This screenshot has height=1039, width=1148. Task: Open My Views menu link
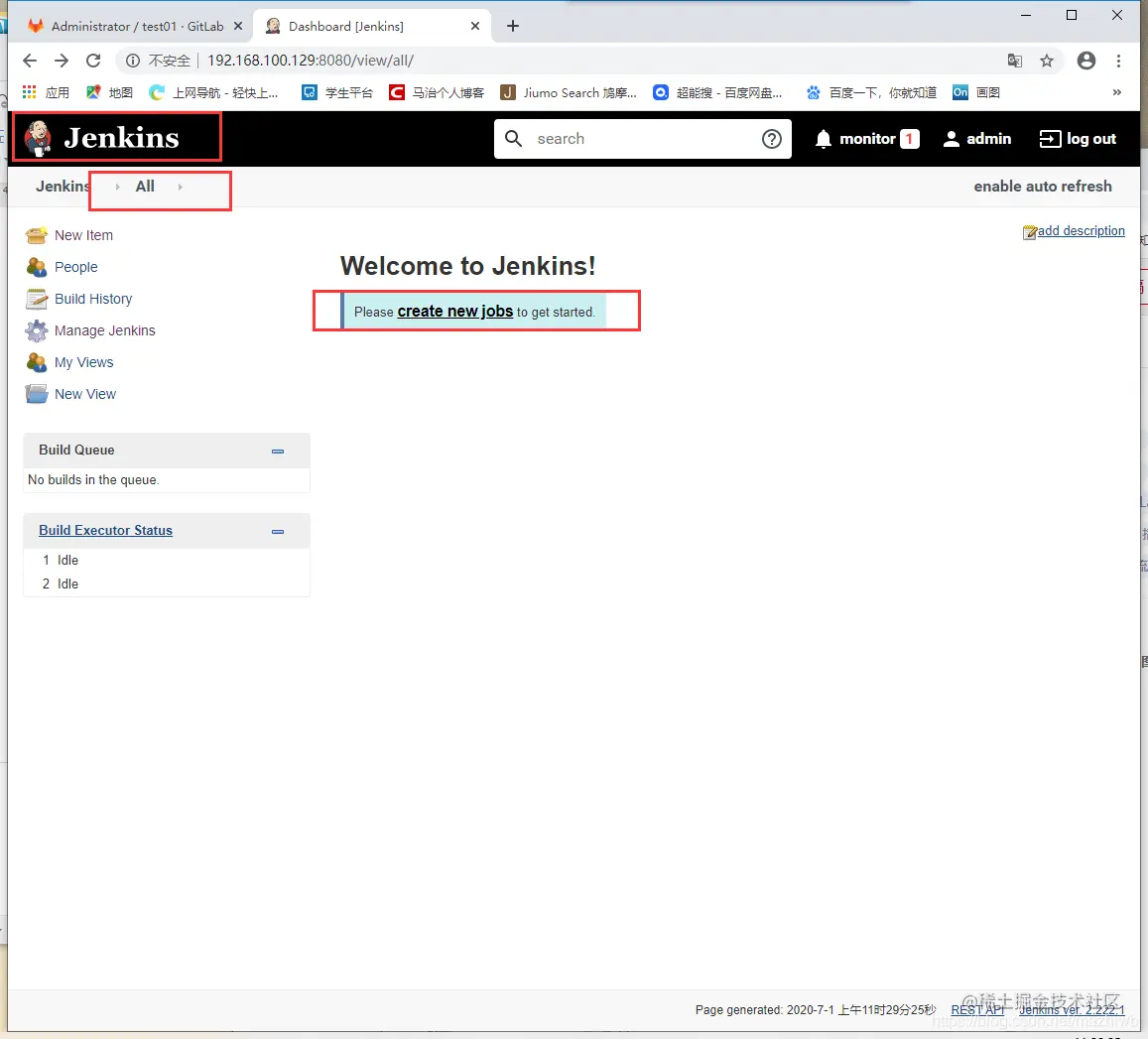[x=84, y=362]
